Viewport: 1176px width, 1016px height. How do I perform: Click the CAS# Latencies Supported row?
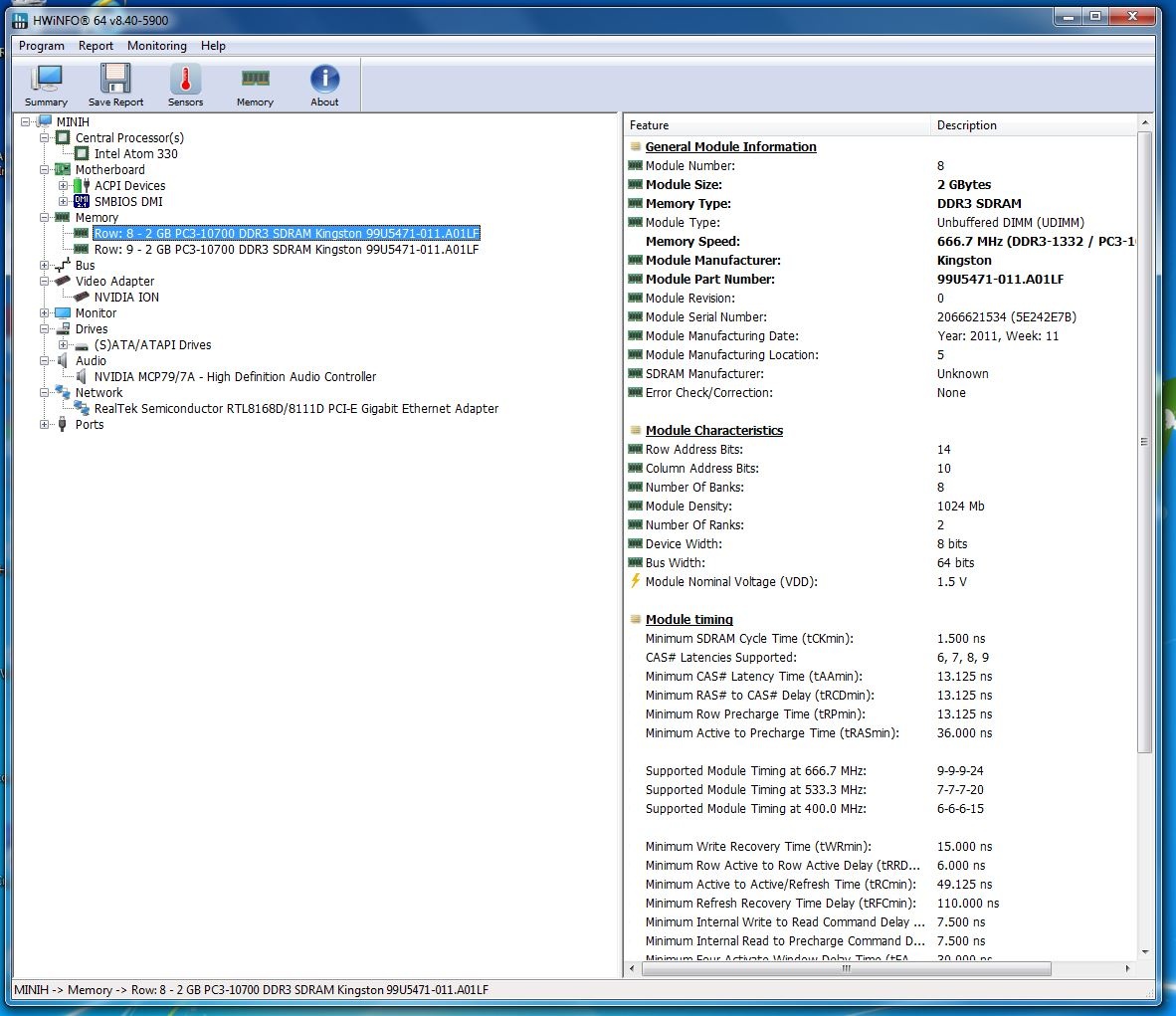pos(882,658)
